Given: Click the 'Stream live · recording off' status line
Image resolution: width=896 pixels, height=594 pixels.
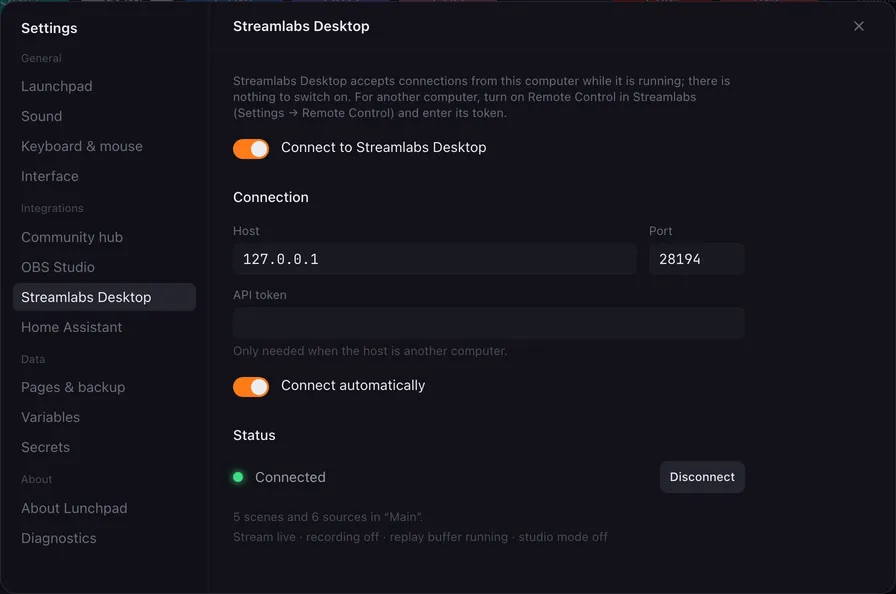Looking at the screenshot, I should [x=420, y=537].
